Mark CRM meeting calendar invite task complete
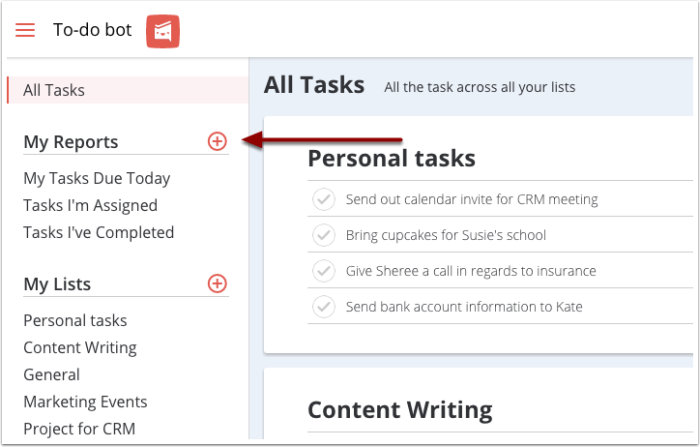The height and width of the screenshot is (447, 700). point(324,199)
